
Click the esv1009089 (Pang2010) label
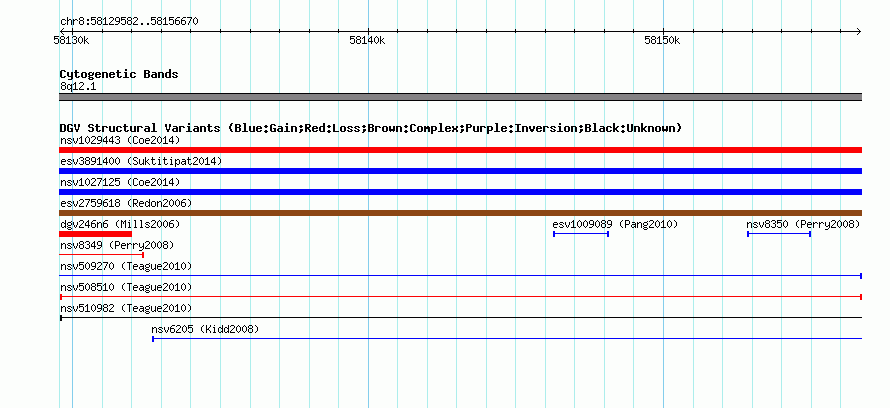pyautogui.click(x=615, y=224)
